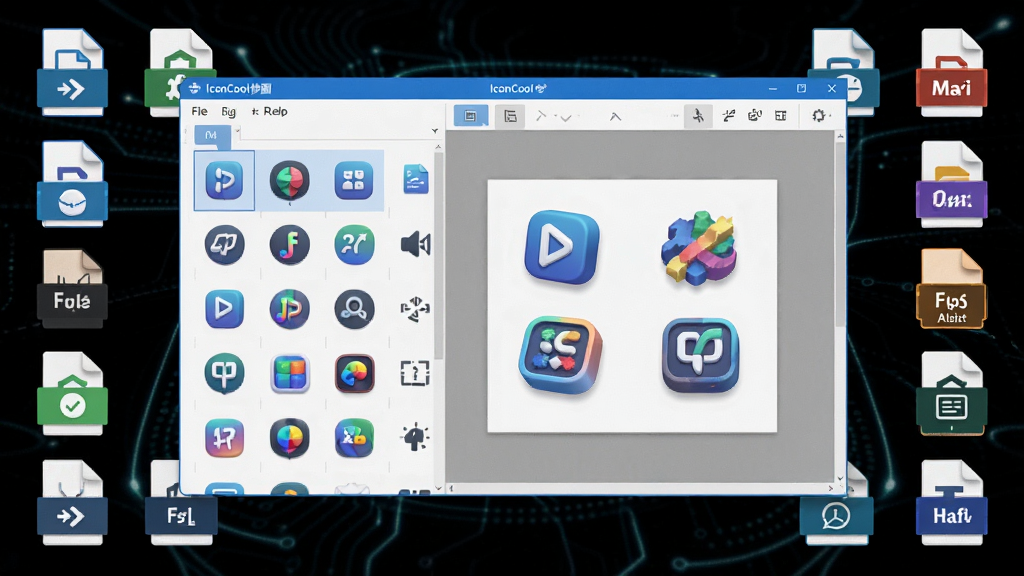
Task: Select the large blue play icon on canvas
Action: tap(562, 247)
